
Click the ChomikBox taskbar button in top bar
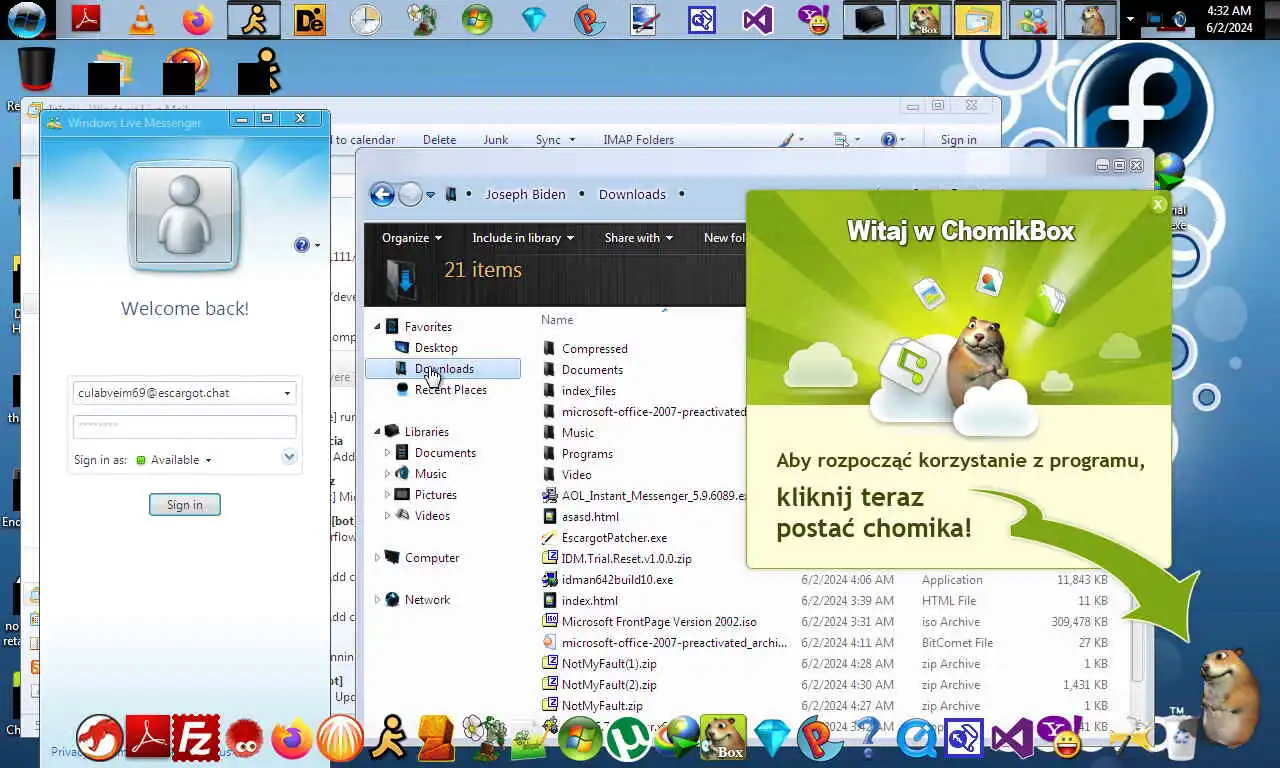(924, 19)
